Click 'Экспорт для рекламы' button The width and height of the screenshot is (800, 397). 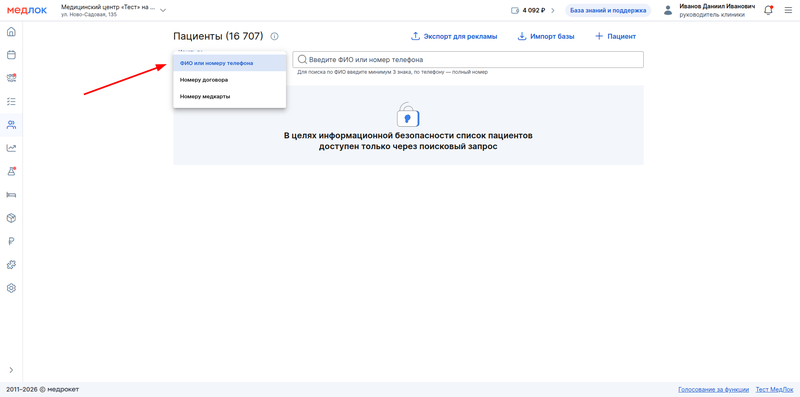[x=454, y=36]
